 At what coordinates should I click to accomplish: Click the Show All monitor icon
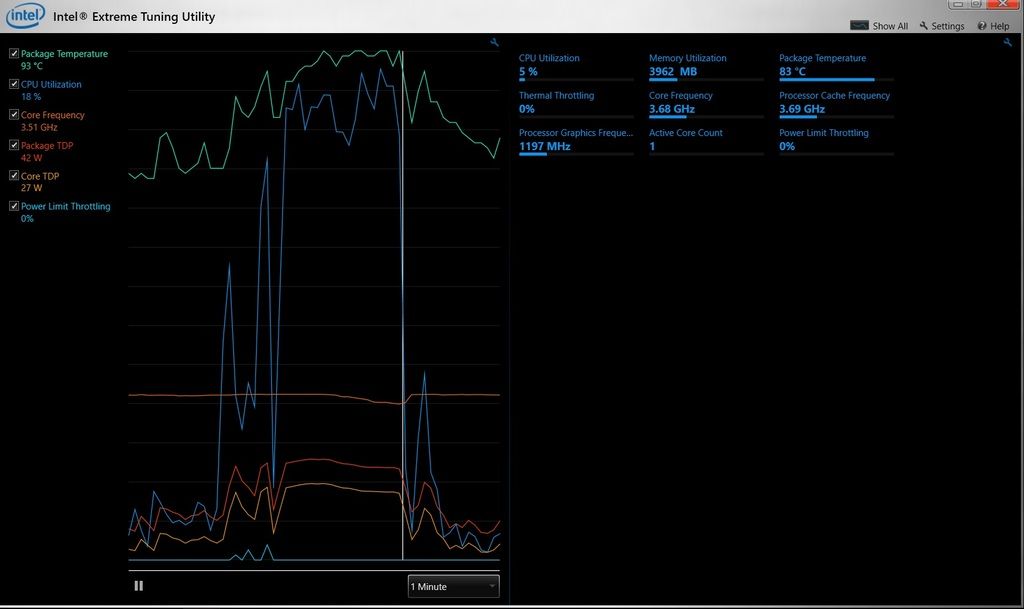859,25
